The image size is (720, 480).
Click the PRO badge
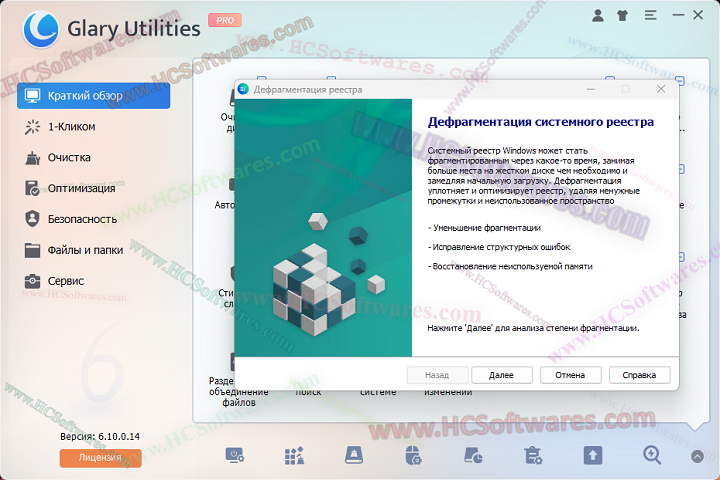tap(225, 20)
